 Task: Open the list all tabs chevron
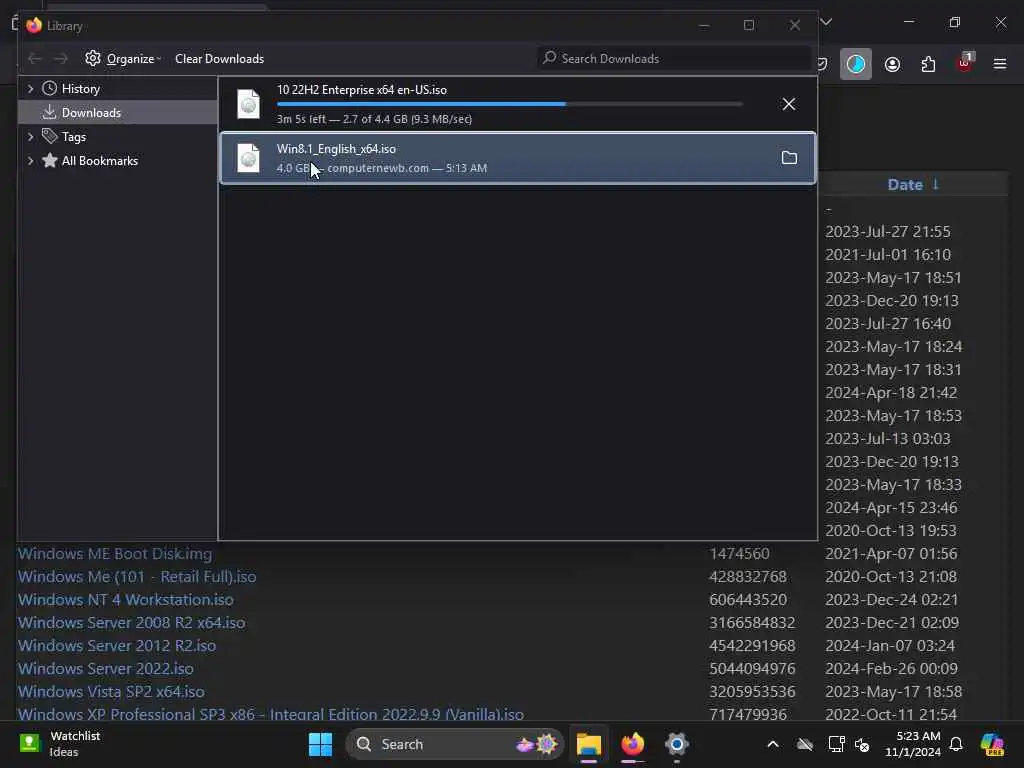826,22
